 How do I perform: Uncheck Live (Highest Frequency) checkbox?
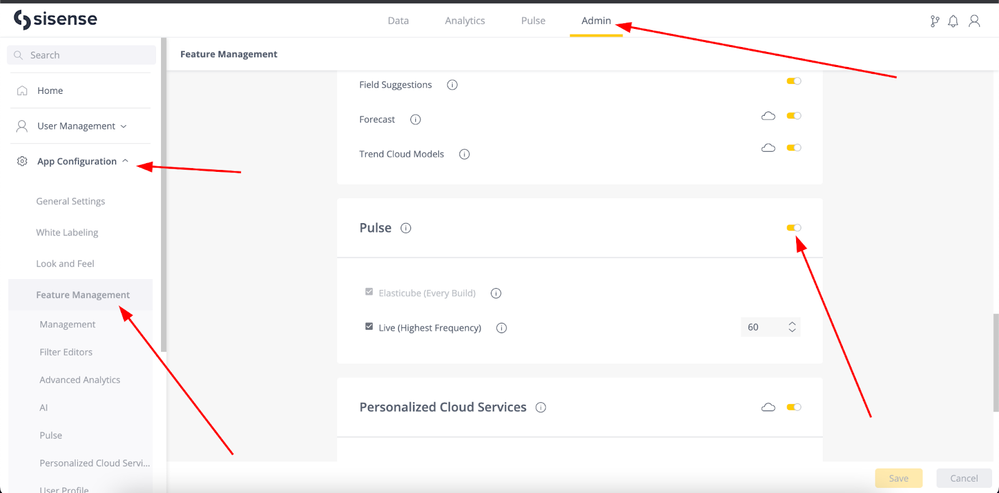coord(369,327)
